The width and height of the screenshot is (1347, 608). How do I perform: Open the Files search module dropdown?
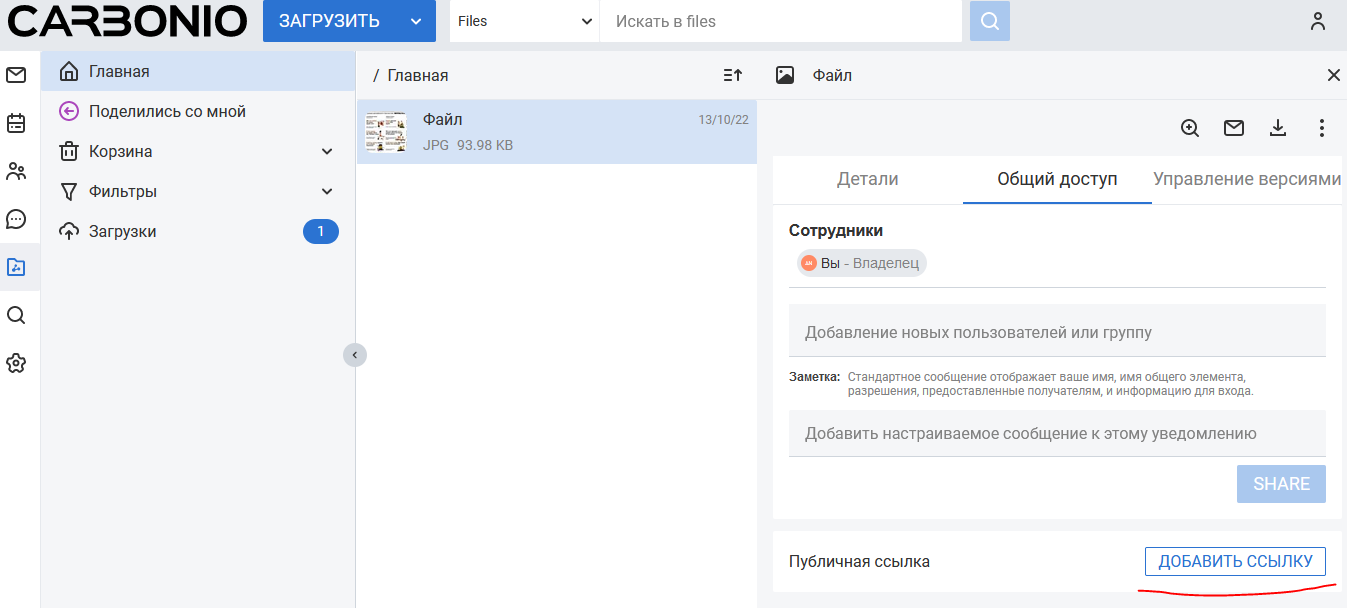(x=524, y=21)
